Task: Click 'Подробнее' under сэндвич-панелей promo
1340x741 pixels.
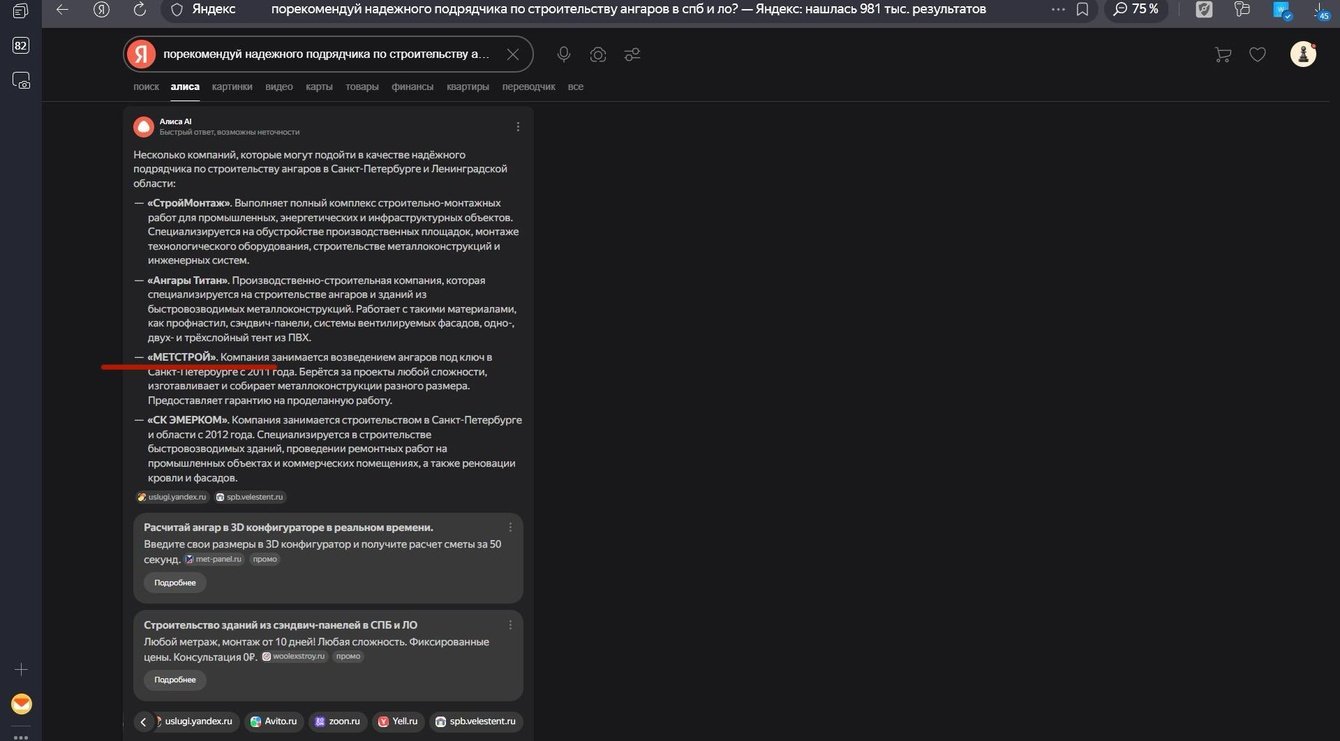Action: click(x=175, y=680)
